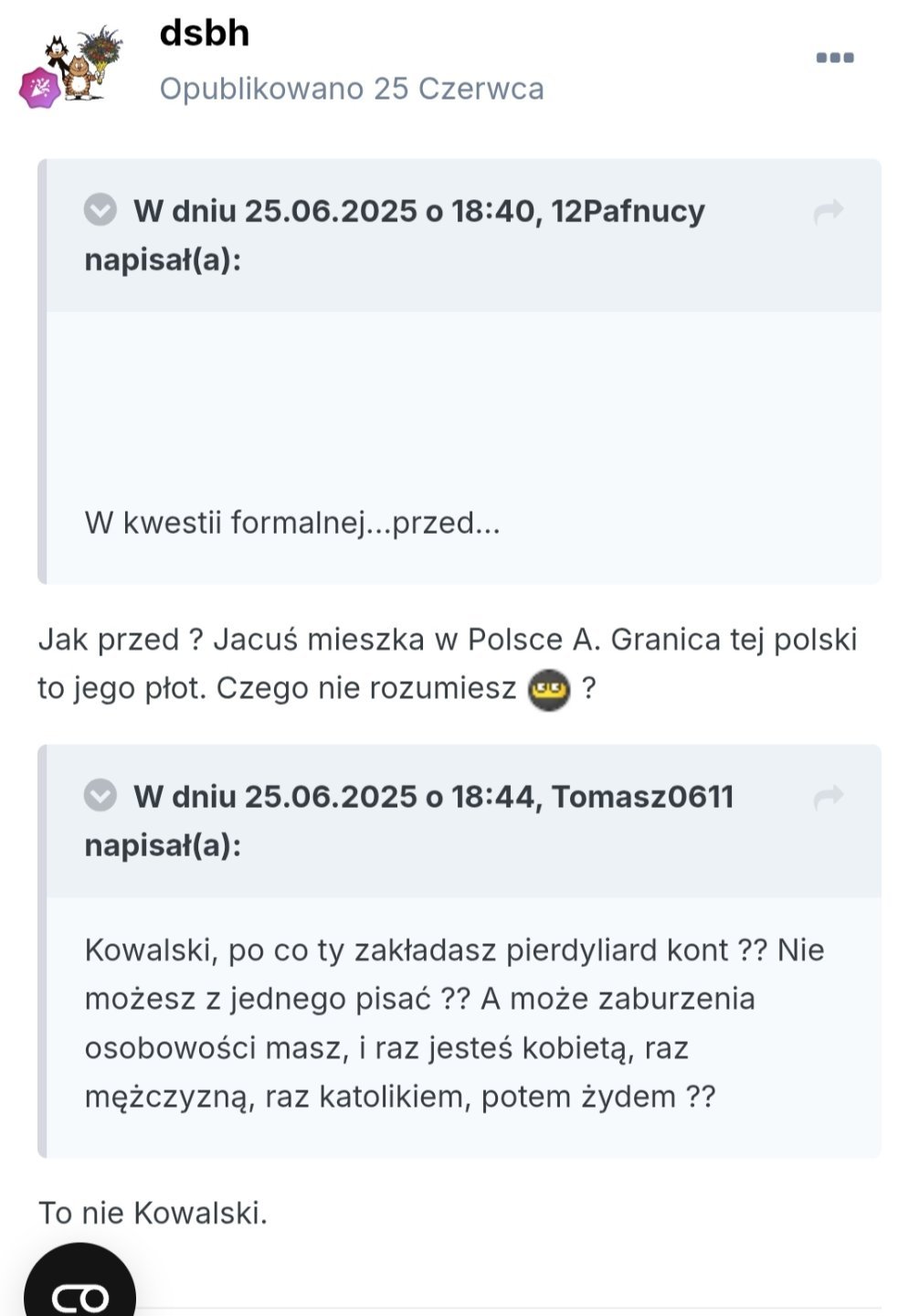Open the dsbh user avatar
Image resolution: width=919 pixels, height=1316 pixels.
tap(84, 62)
